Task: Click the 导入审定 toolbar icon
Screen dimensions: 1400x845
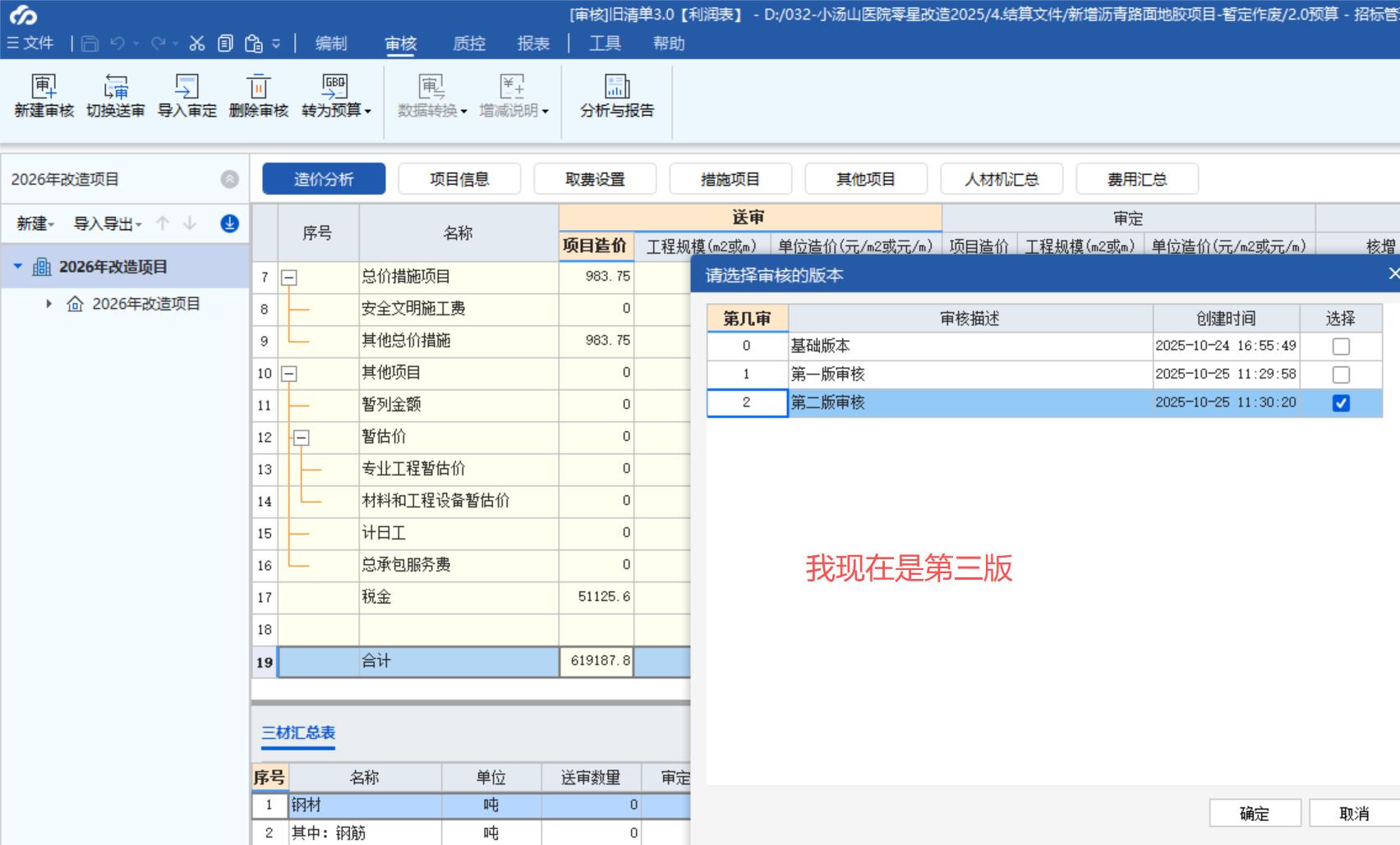Action: 187,96
